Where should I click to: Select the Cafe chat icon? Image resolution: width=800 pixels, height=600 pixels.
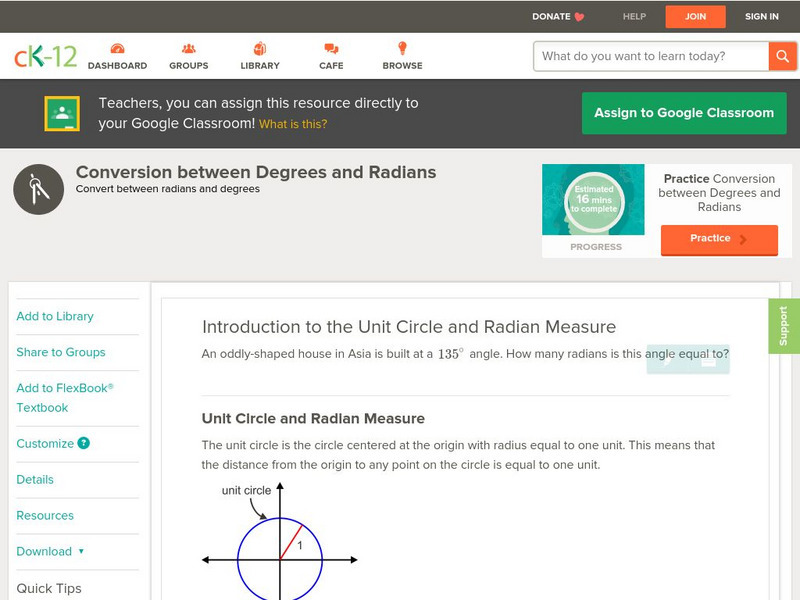tap(330, 46)
